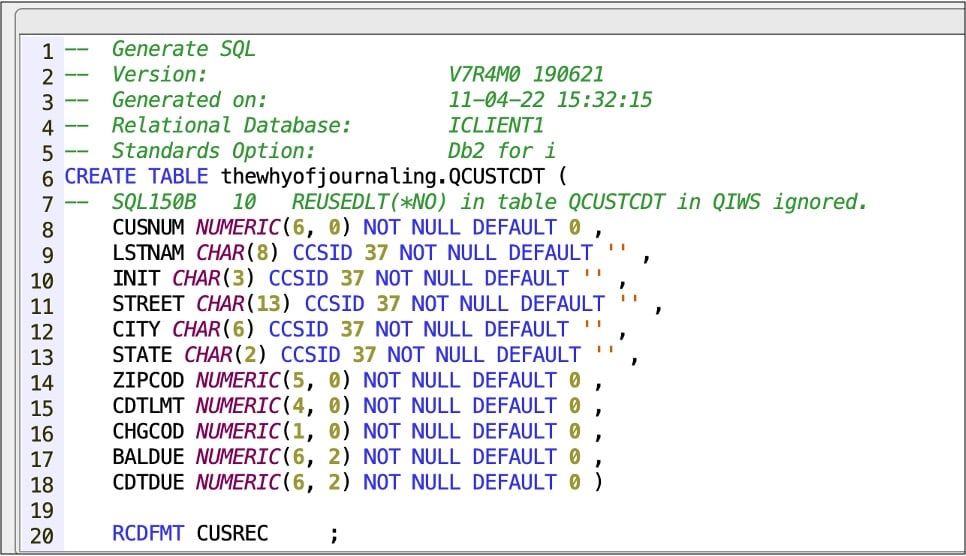This screenshot has height=556, width=966.
Task: Click the CHGCOD column name
Action: tap(149, 432)
